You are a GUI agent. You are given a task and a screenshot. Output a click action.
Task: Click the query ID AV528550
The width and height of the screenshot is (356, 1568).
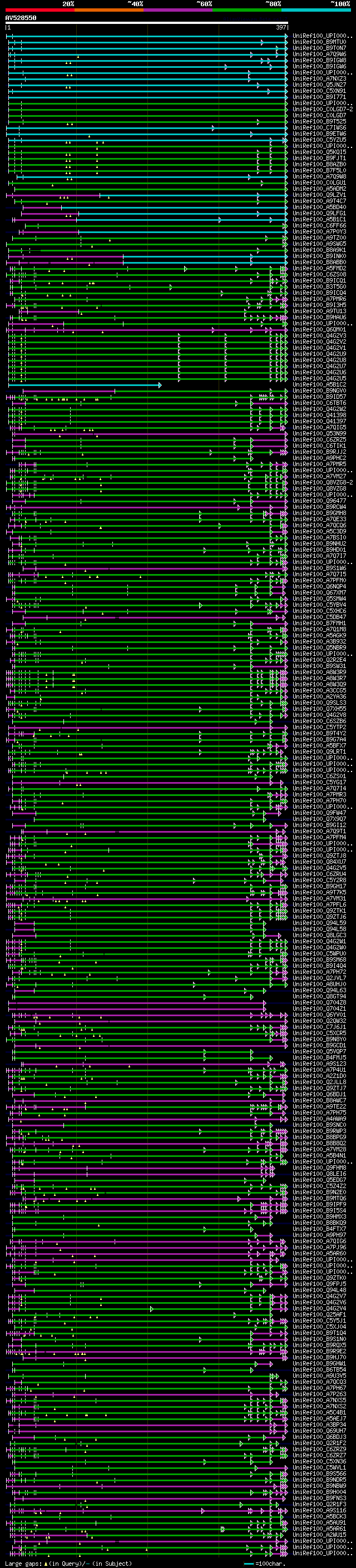point(21,18)
